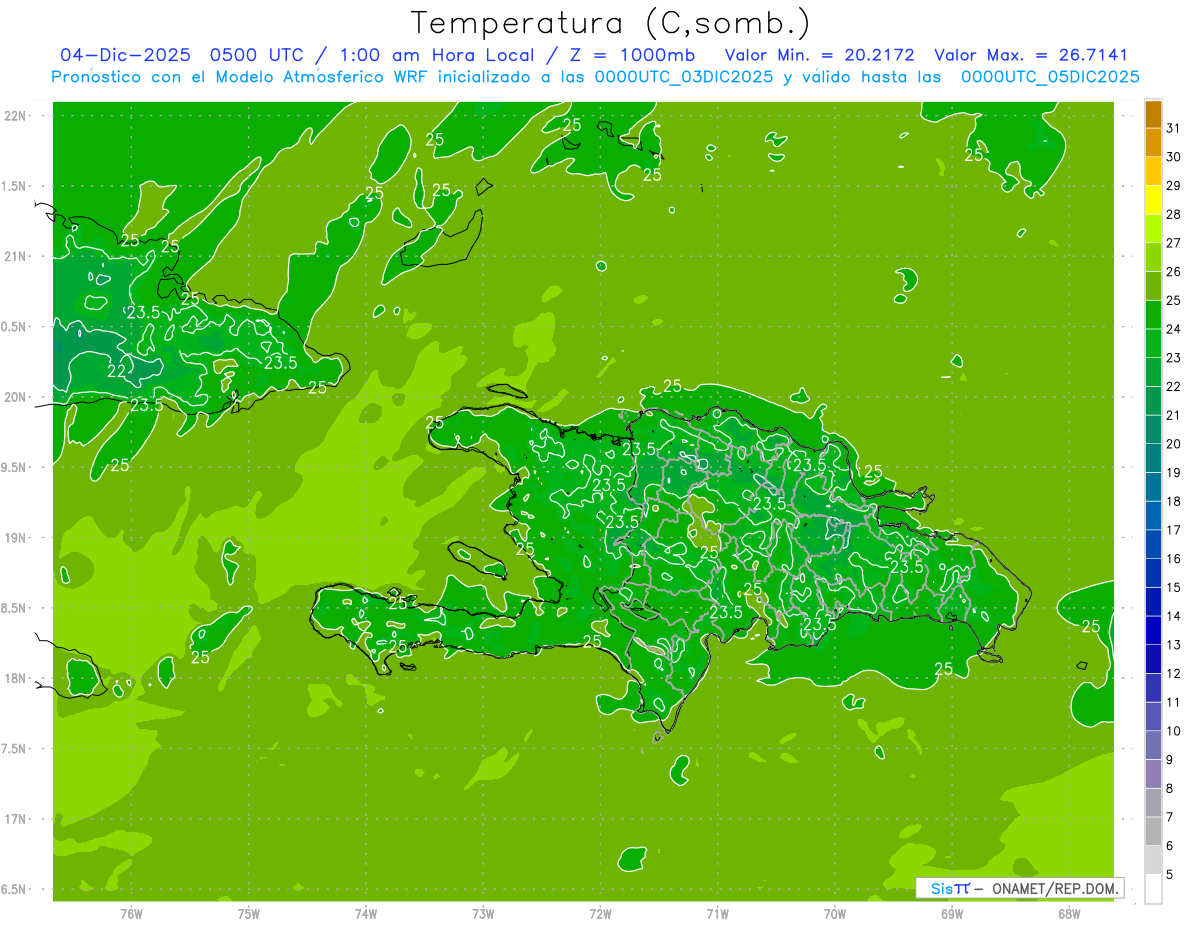Click the '22' isotherm label over eastern Cuba
The height and width of the screenshot is (927, 1200).
click(x=117, y=371)
